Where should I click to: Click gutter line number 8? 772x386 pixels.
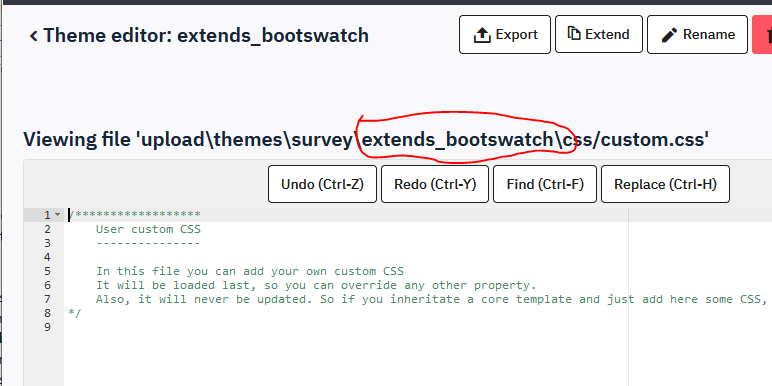[47, 313]
